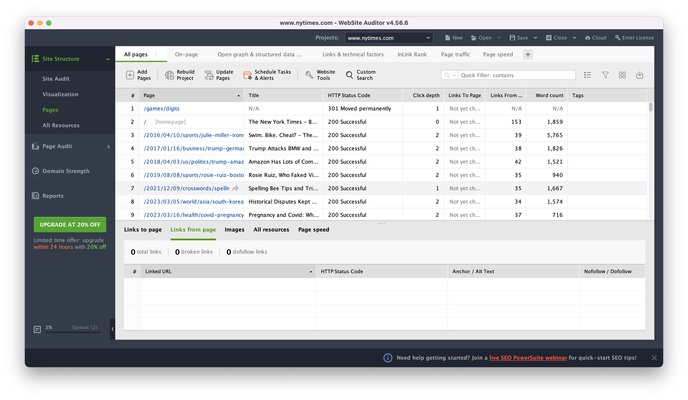
Task: Click the Quick Filter input field
Action: coord(516,75)
